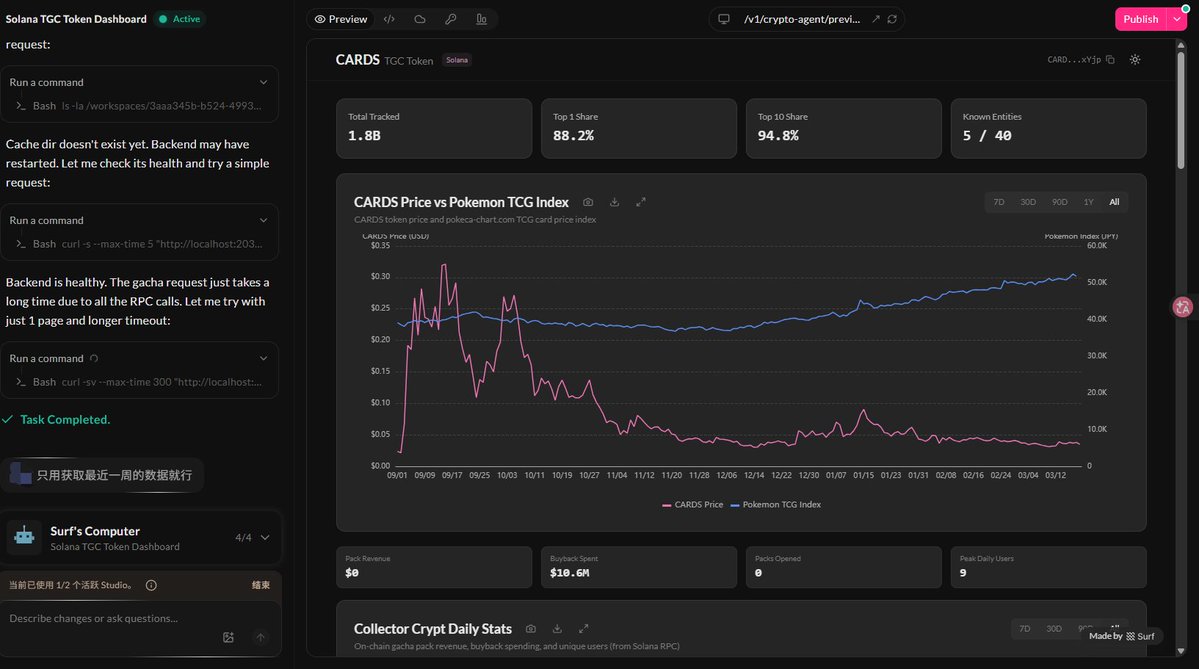1199x669 pixels.
Task: Click the Task Completed status text
Action: coord(65,420)
